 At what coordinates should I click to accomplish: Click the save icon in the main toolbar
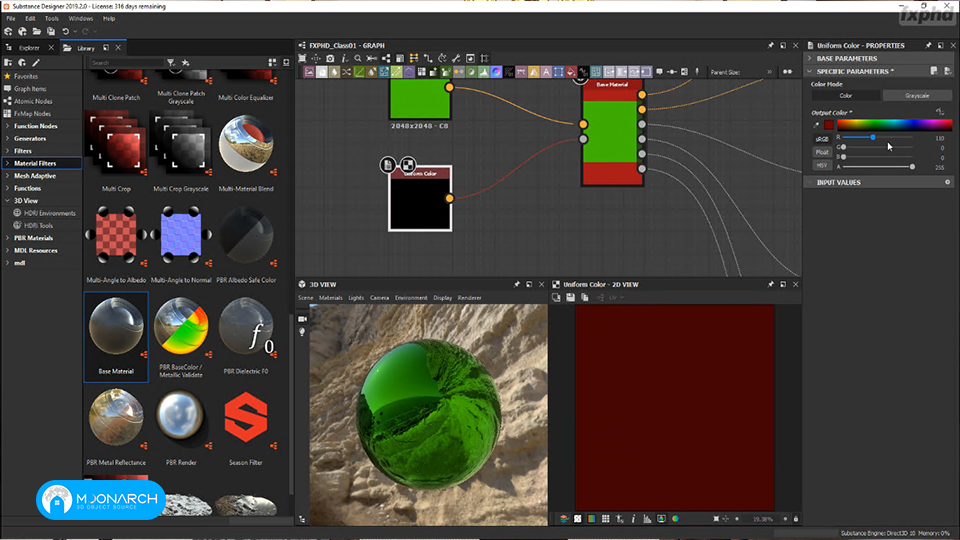[51, 31]
